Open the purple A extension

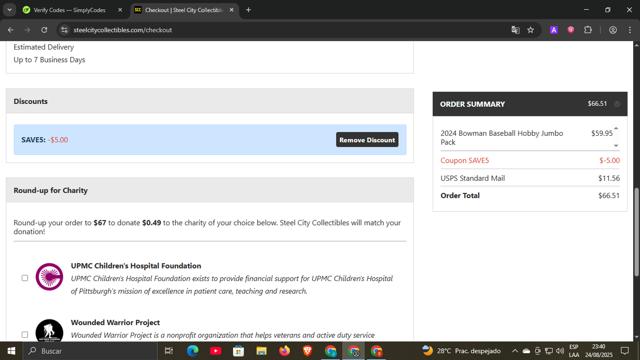[554, 30]
